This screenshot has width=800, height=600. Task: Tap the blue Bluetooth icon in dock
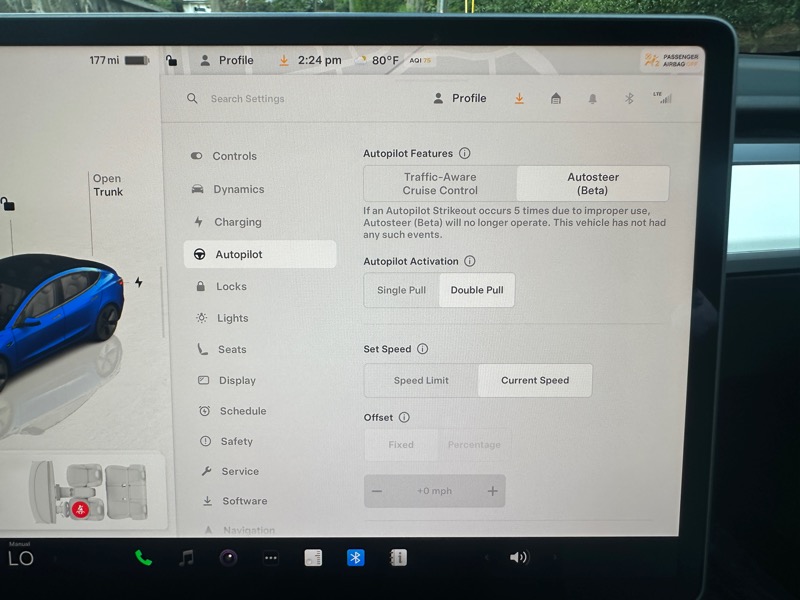point(355,558)
